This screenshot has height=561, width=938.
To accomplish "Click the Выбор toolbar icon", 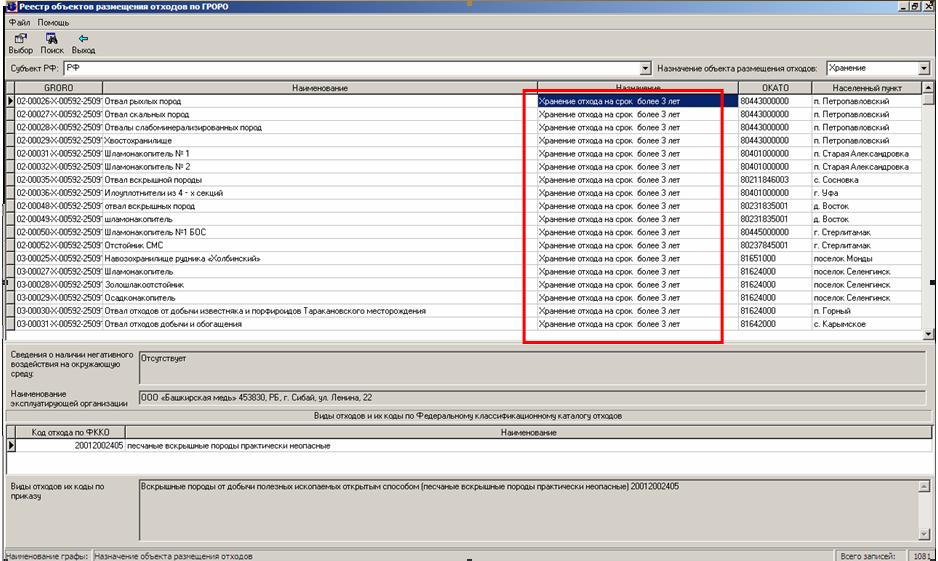I will pos(20,38).
